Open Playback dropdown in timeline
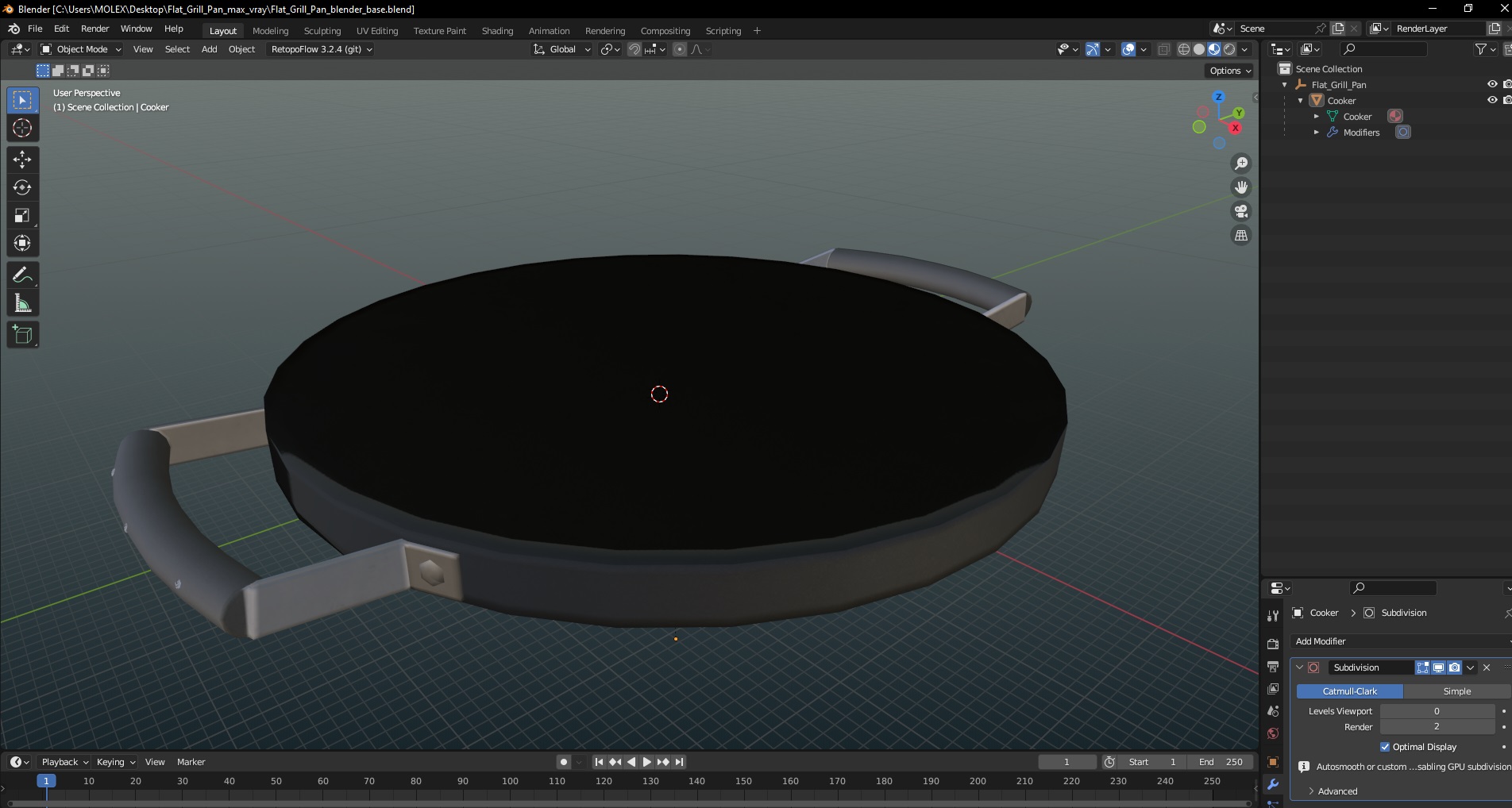The height and width of the screenshot is (808, 1512). point(64,762)
